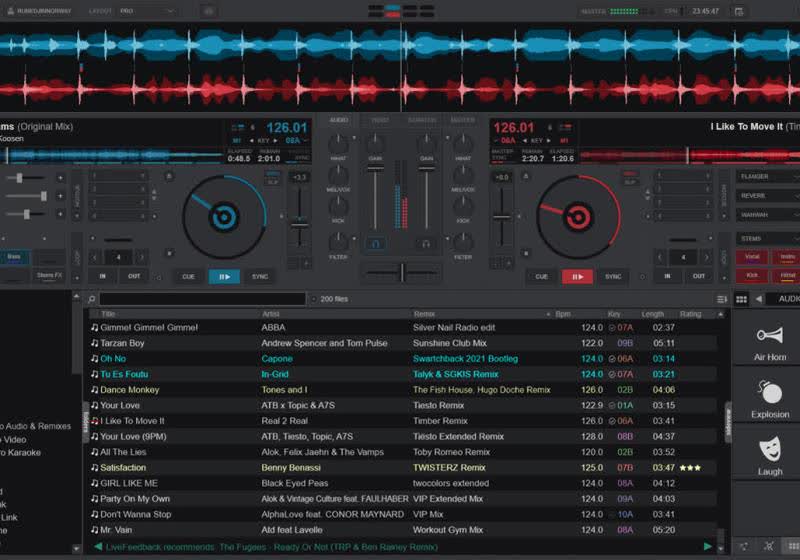Open the STEMS pad page dropdown

pos(767,238)
